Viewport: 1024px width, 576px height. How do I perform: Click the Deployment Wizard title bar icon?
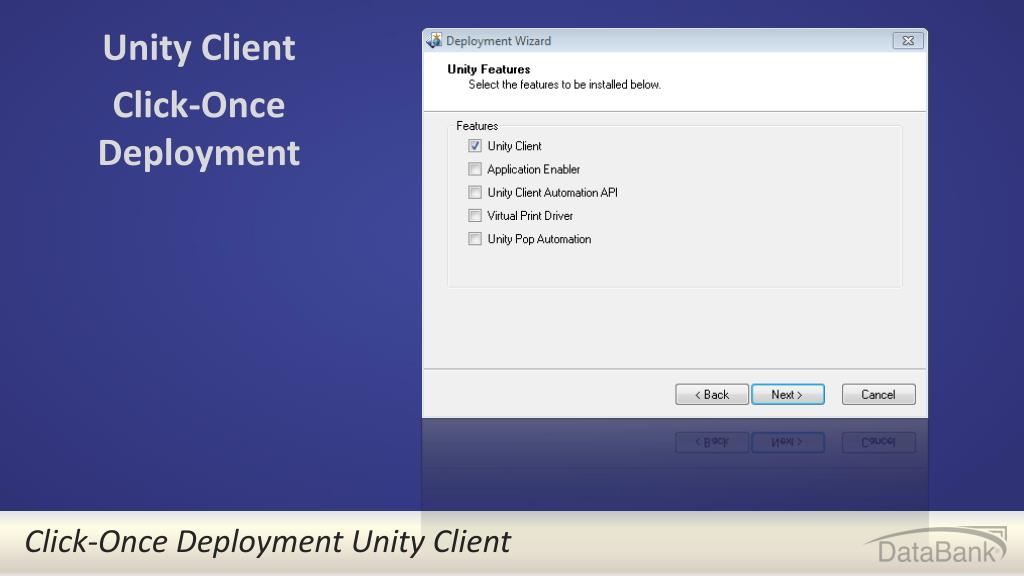tap(434, 40)
